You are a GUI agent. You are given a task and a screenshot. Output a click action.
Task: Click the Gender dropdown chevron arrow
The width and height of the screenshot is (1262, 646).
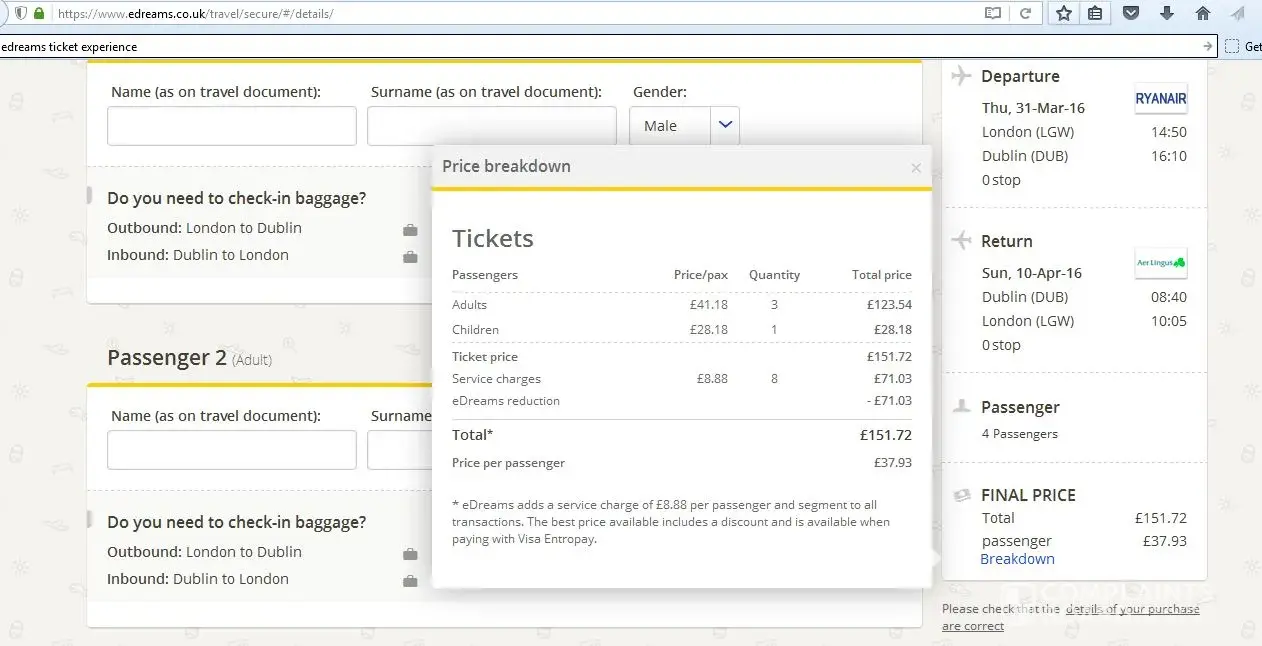725,125
